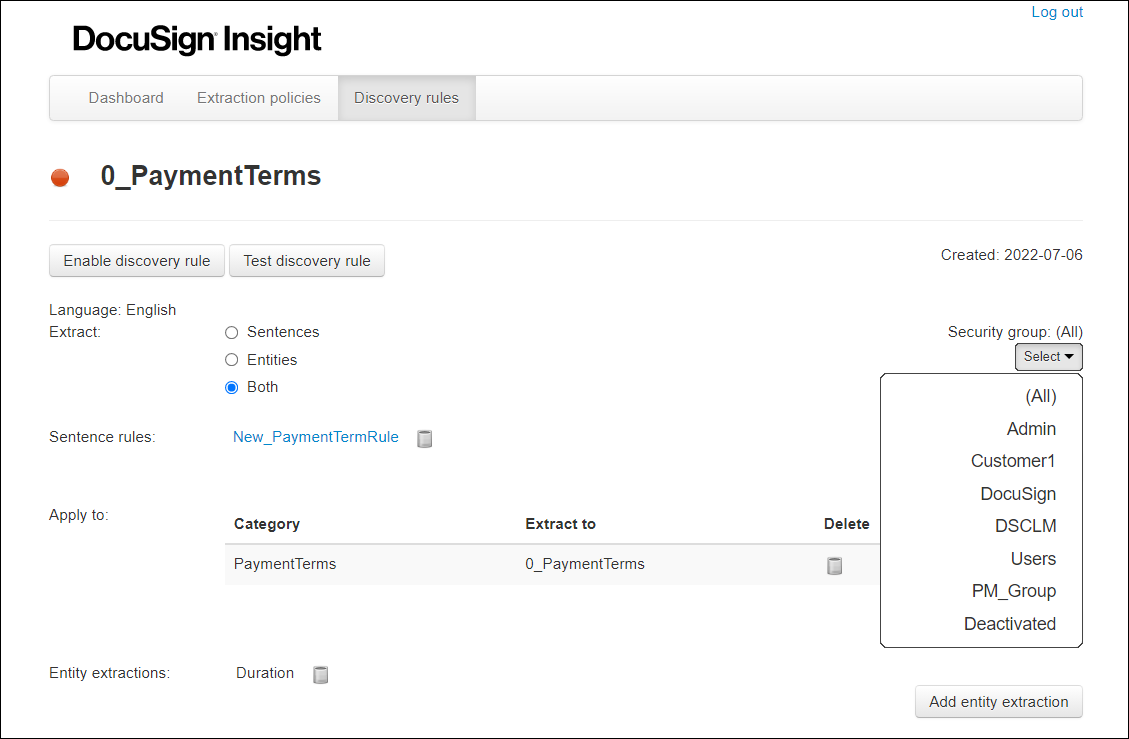Delete the New_PaymentTermRule sentence rule
Image resolution: width=1129 pixels, height=739 pixels.
(x=424, y=438)
